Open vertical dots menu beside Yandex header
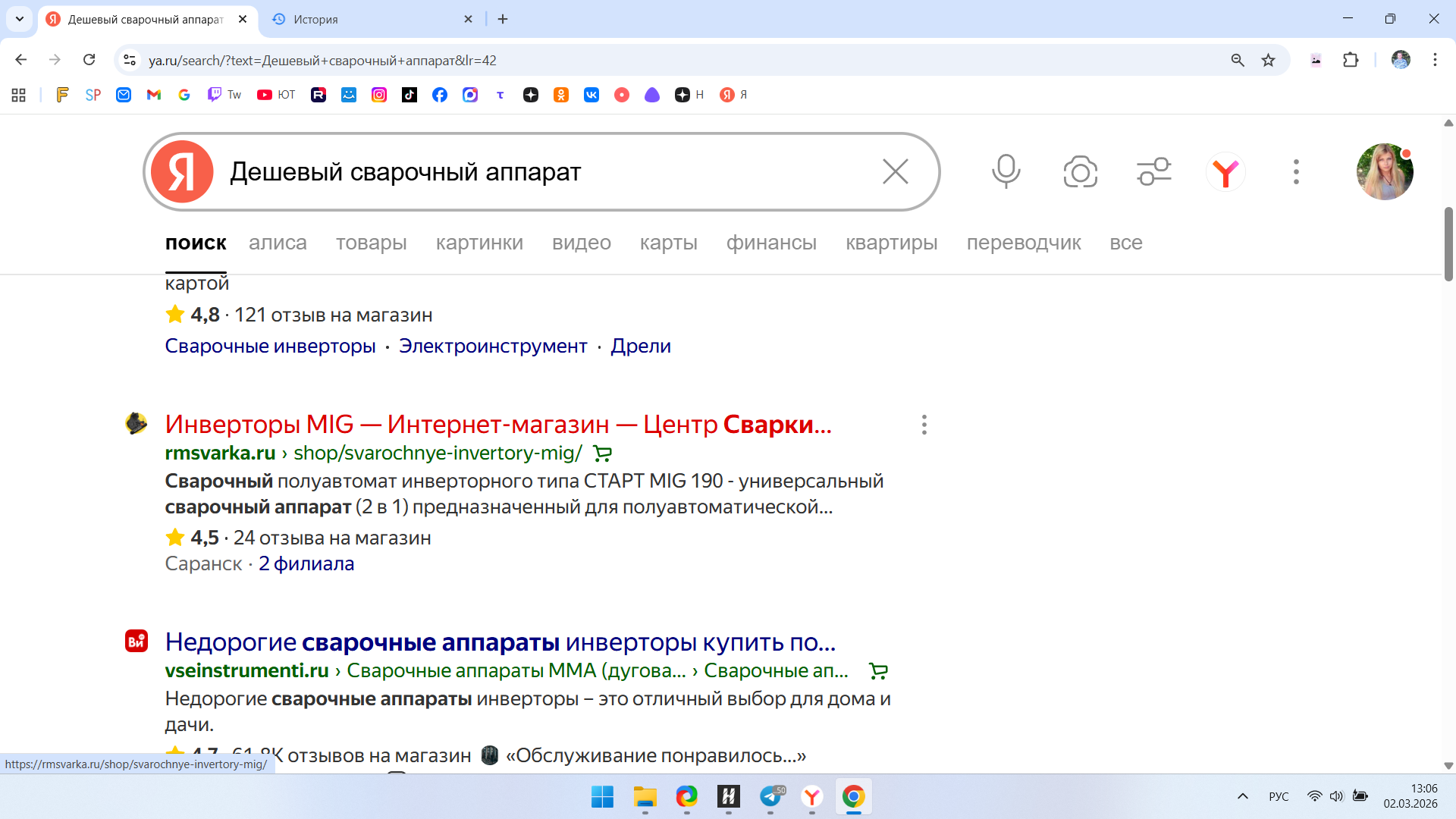The height and width of the screenshot is (819, 1456). [x=1296, y=171]
